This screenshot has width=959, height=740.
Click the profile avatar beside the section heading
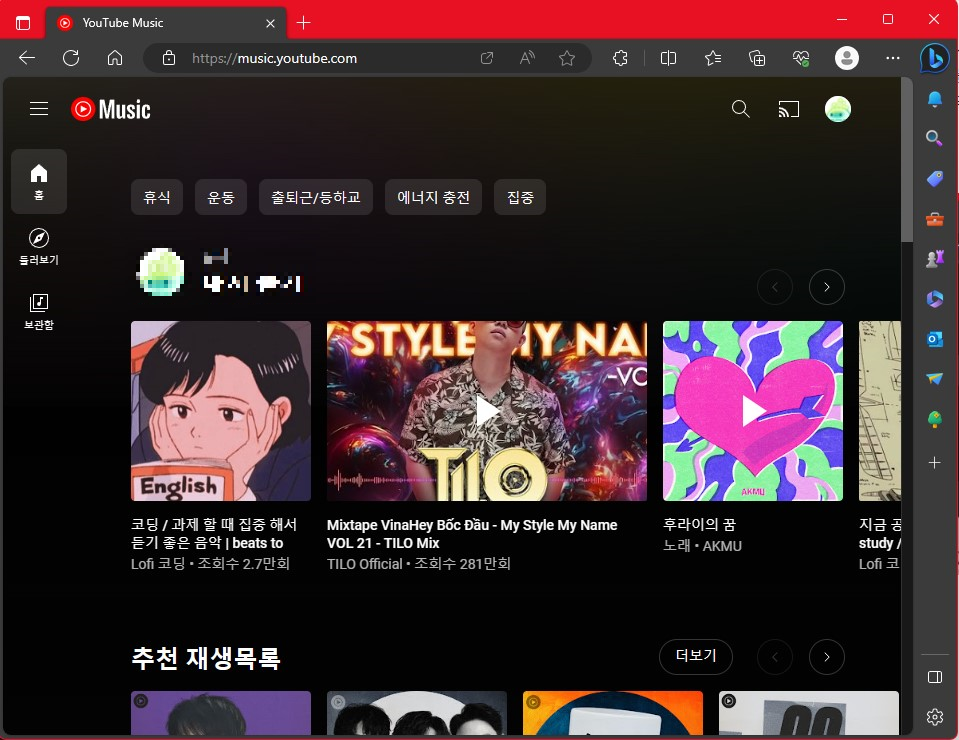(161, 272)
